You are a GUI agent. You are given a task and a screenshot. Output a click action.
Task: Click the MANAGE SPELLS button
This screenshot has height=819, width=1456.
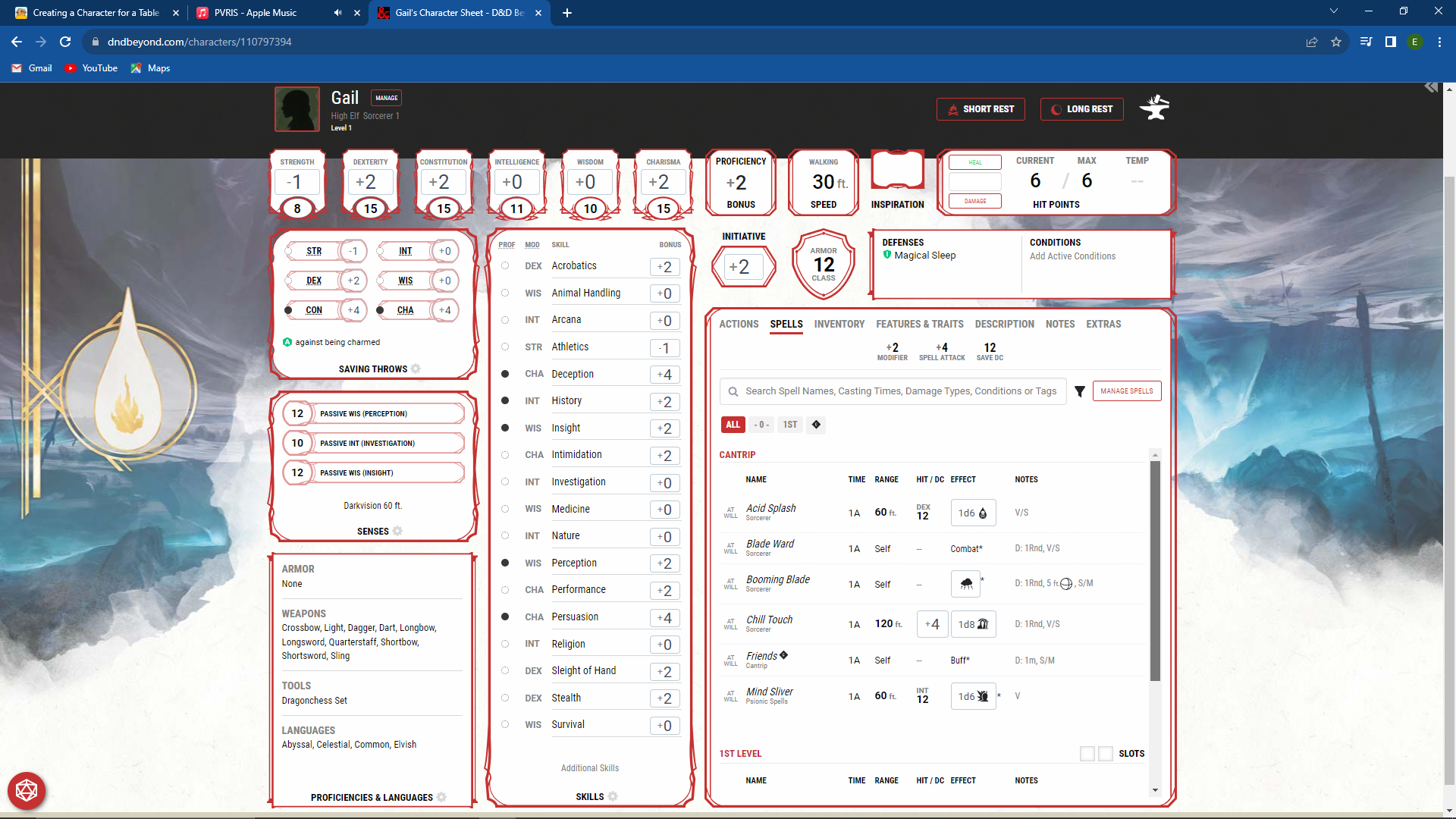click(1127, 391)
